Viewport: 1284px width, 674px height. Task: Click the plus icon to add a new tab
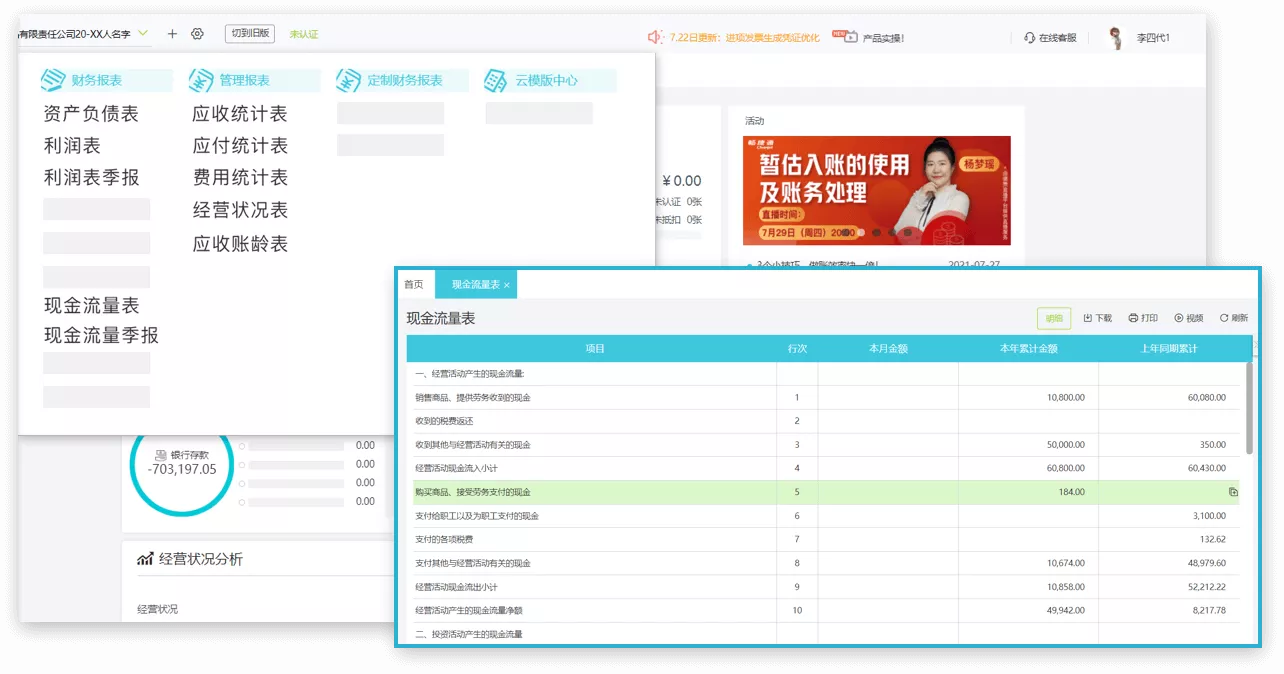coord(171,33)
